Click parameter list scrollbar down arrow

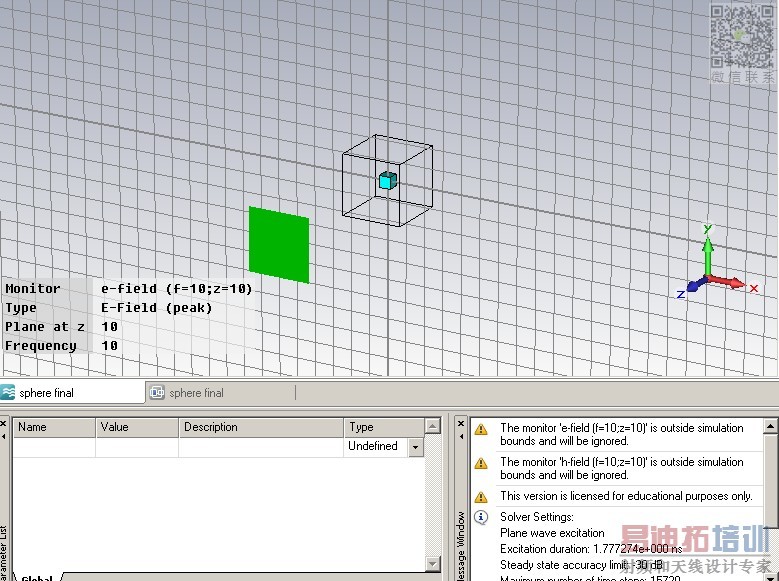[x=433, y=564]
